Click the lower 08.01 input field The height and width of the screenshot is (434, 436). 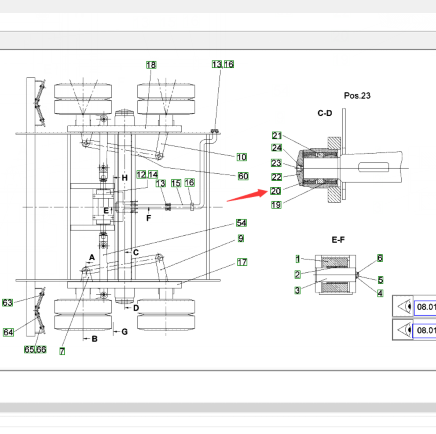pyautogui.click(x=425, y=330)
